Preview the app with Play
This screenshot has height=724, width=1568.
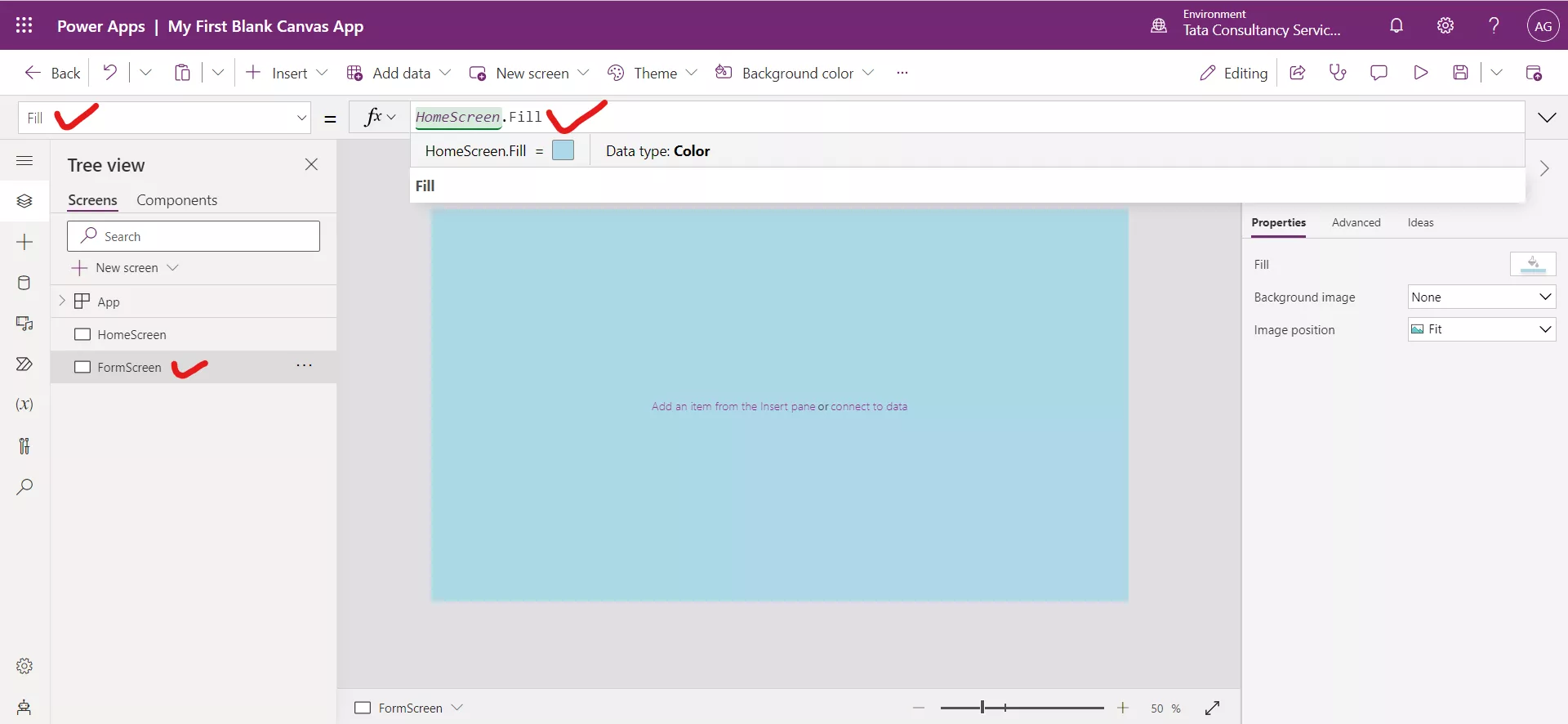coord(1420,73)
